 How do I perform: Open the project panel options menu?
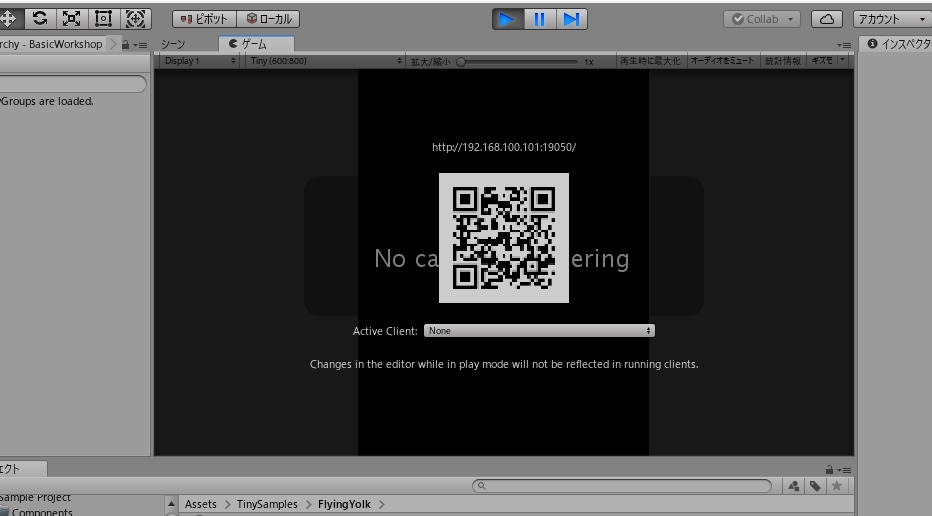(x=844, y=470)
